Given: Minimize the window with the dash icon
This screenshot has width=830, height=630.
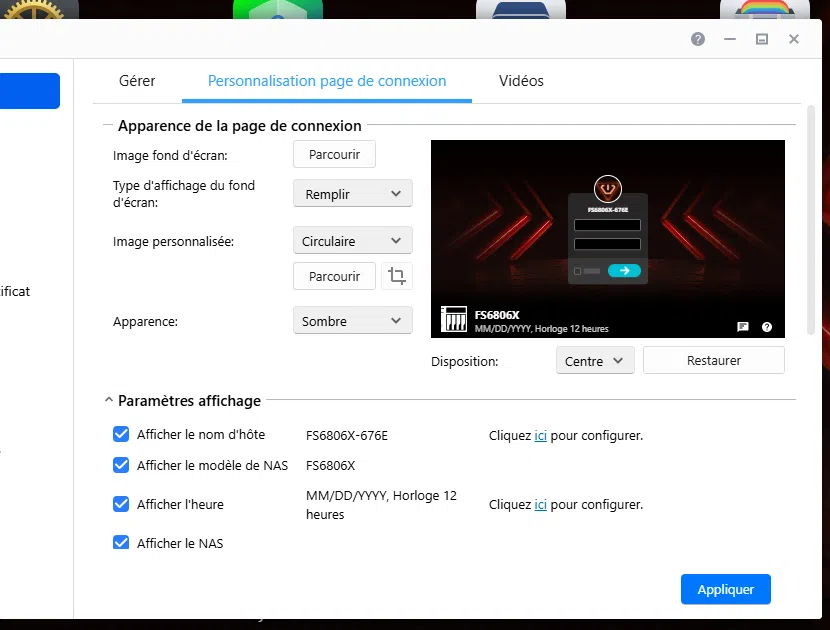Looking at the screenshot, I should point(730,39).
